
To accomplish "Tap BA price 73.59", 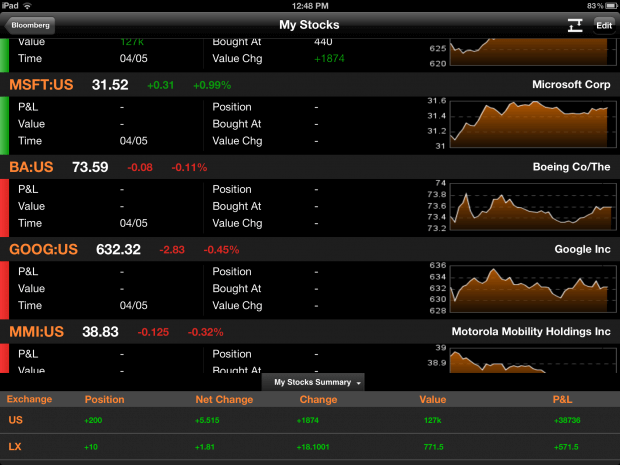I will tap(90, 167).
